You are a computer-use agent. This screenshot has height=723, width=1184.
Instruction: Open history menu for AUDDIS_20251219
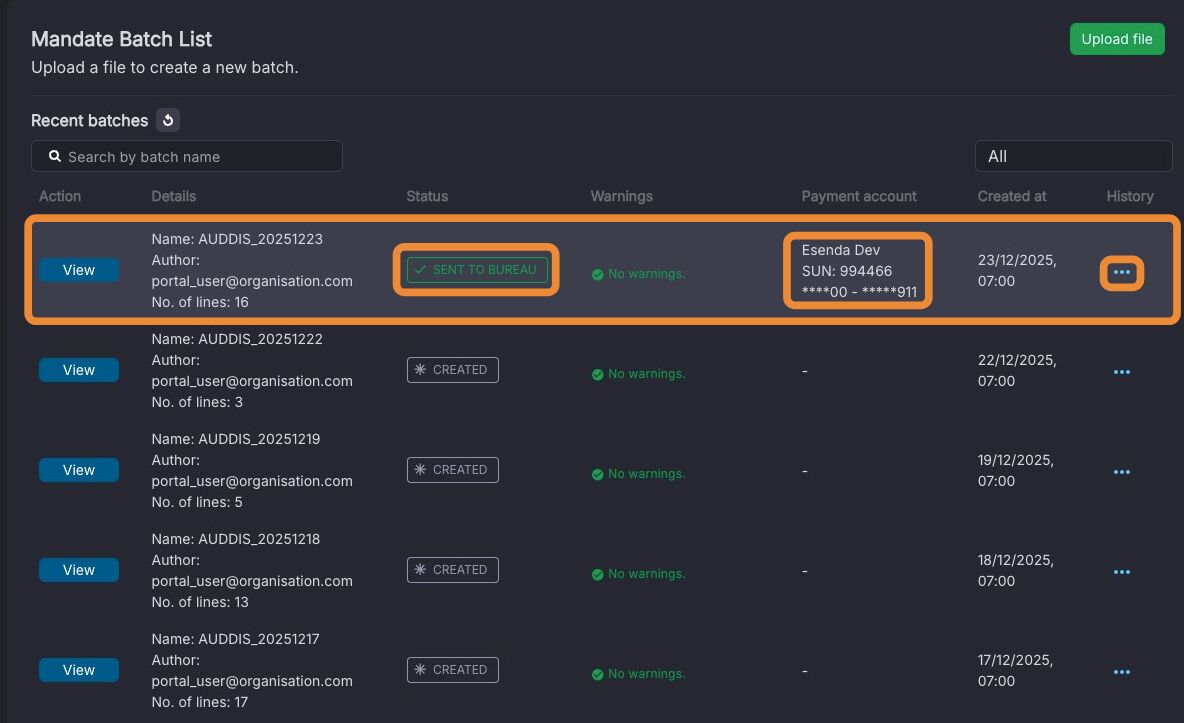click(x=1121, y=472)
